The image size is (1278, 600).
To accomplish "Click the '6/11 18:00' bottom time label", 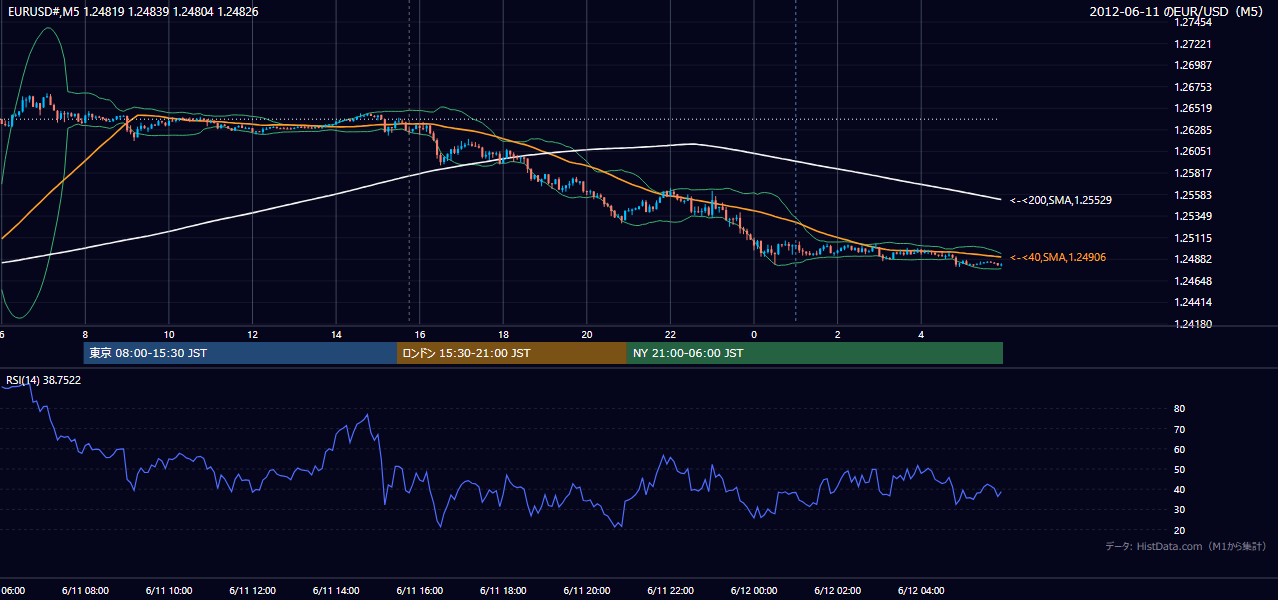I will 503,591.
